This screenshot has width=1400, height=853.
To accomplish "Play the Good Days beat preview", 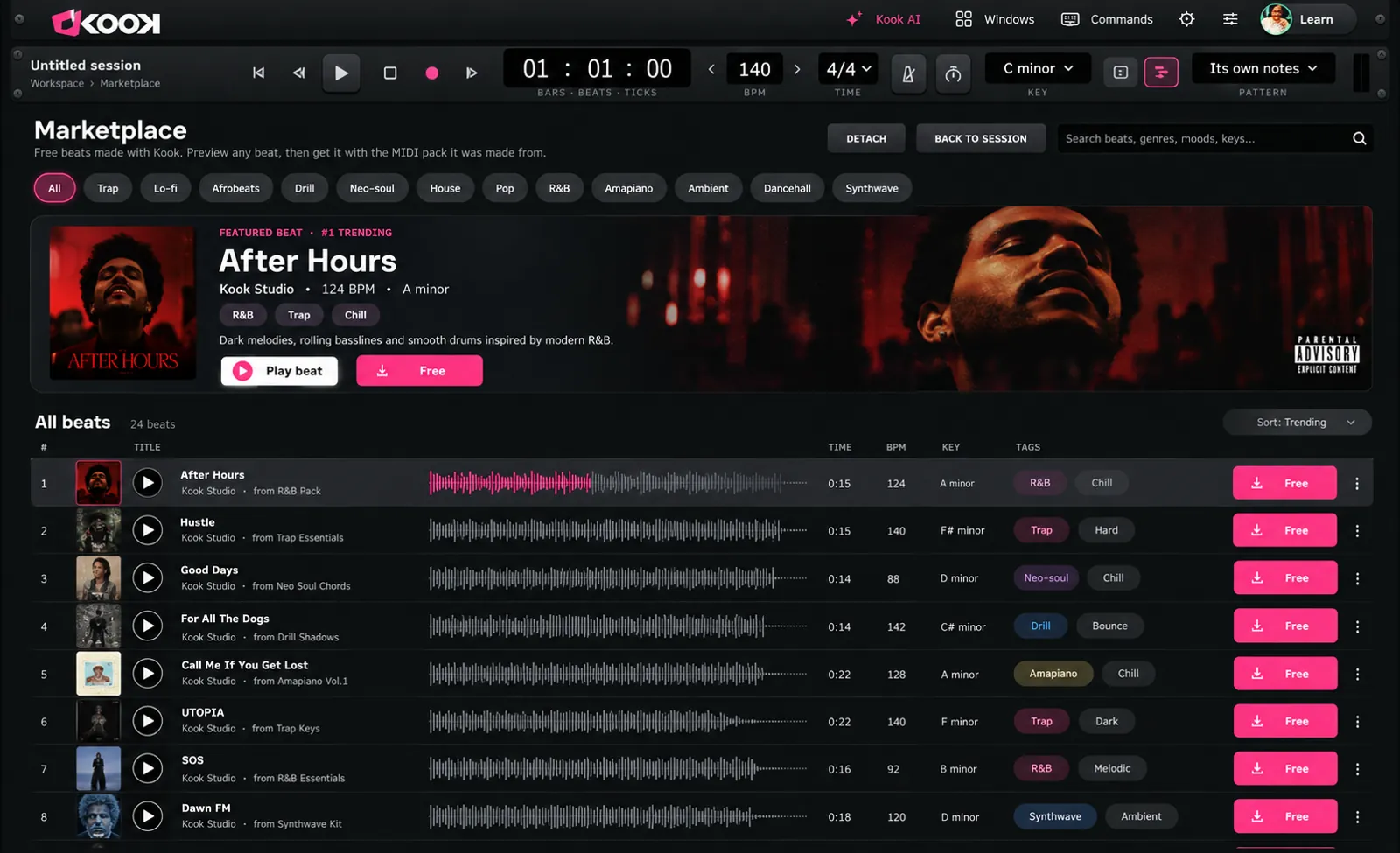I will tap(148, 577).
